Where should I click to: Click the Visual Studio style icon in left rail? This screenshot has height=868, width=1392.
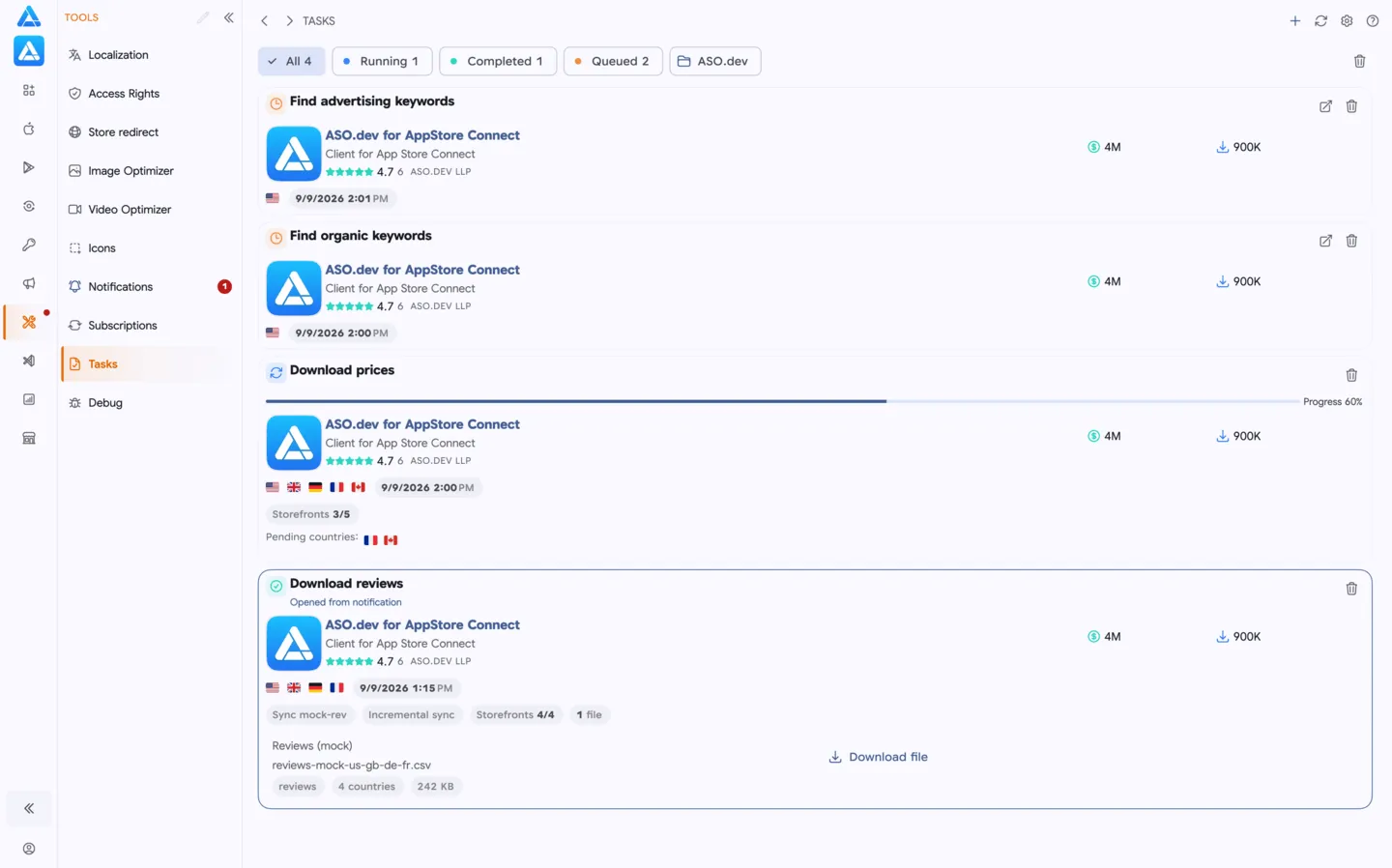(29, 361)
